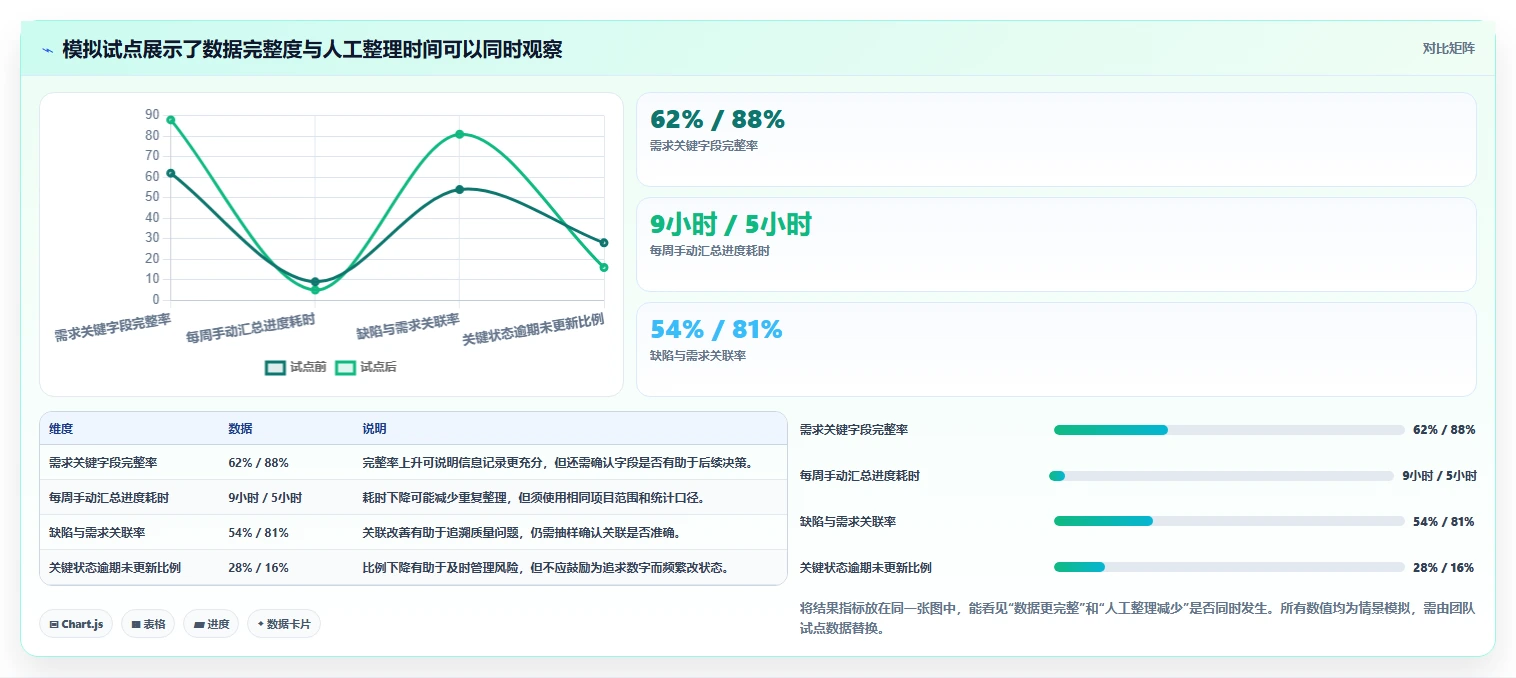Select table cell 每周手动汇总进度耗时
This screenshot has height=678, width=1516.
tap(109, 498)
